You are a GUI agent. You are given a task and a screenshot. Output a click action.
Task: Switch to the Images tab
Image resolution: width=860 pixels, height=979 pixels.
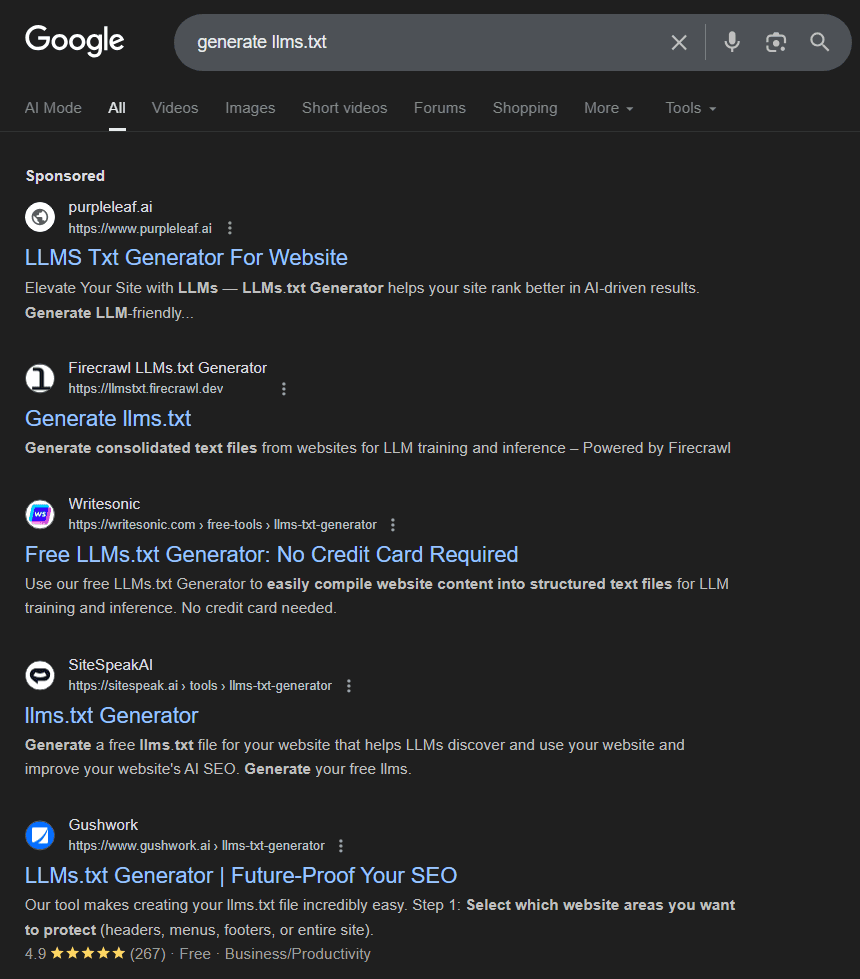point(250,108)
